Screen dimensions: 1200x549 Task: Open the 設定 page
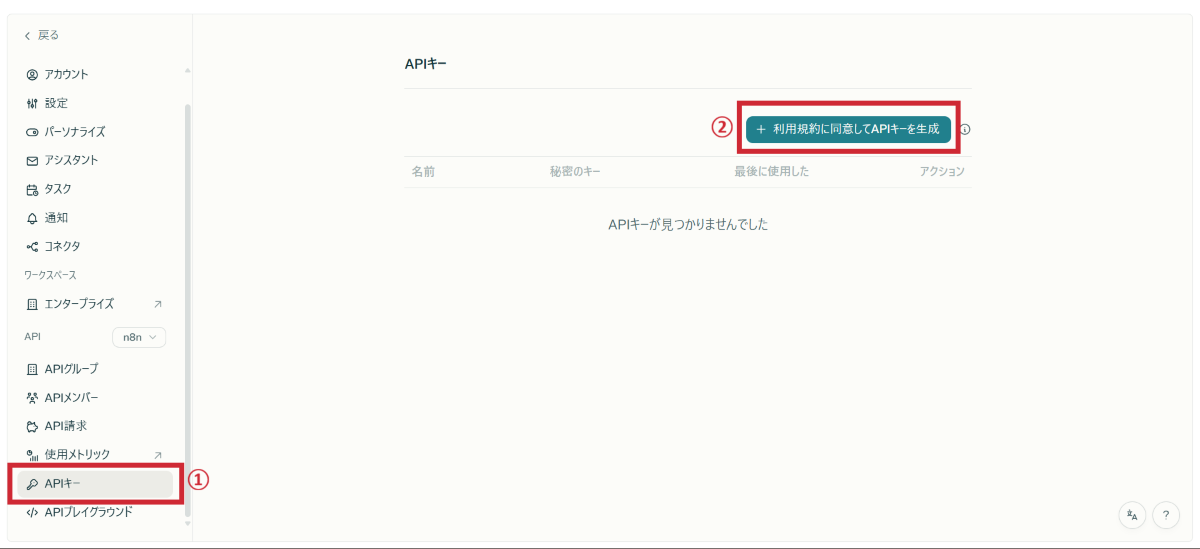(x=56, y=103)
